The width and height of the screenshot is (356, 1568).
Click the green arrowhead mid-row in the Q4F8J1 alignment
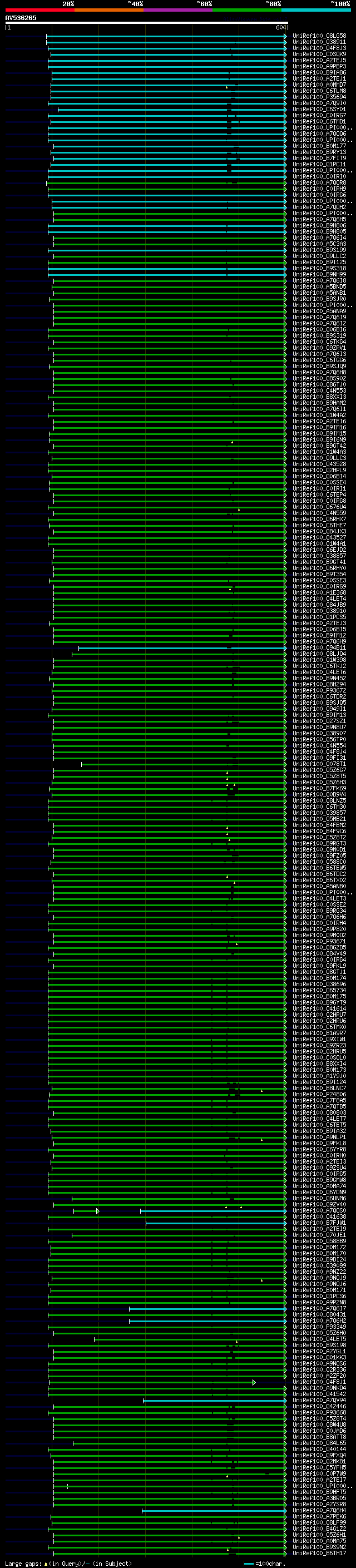[254, 1382]
